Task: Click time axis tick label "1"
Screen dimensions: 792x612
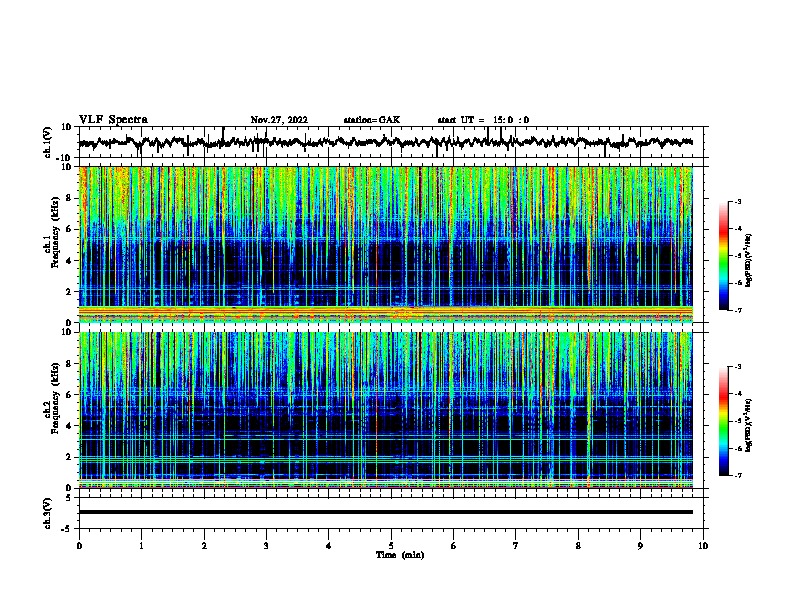Action: coord(141,546)
